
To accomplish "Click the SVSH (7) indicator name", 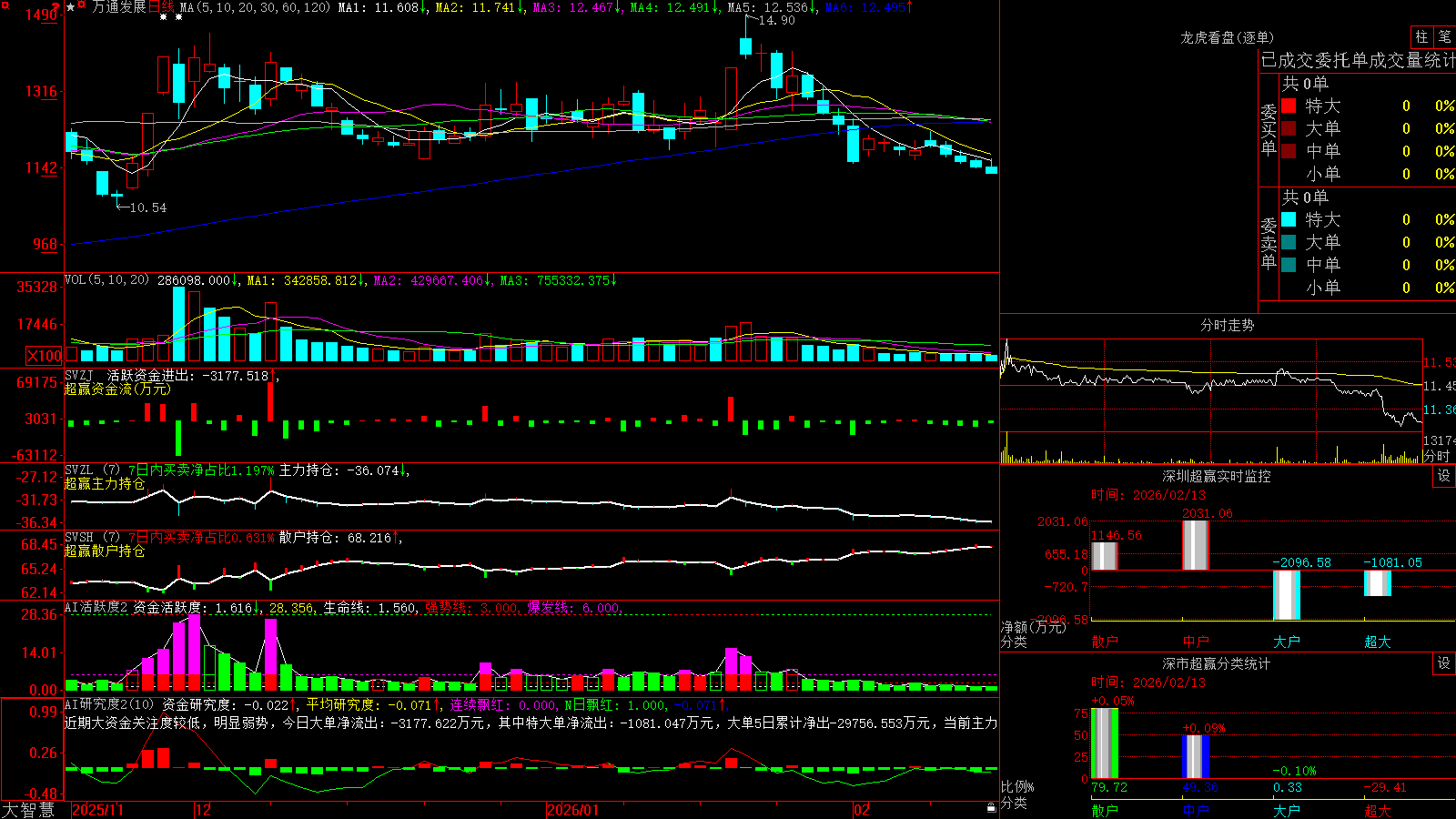I will 92,538.
